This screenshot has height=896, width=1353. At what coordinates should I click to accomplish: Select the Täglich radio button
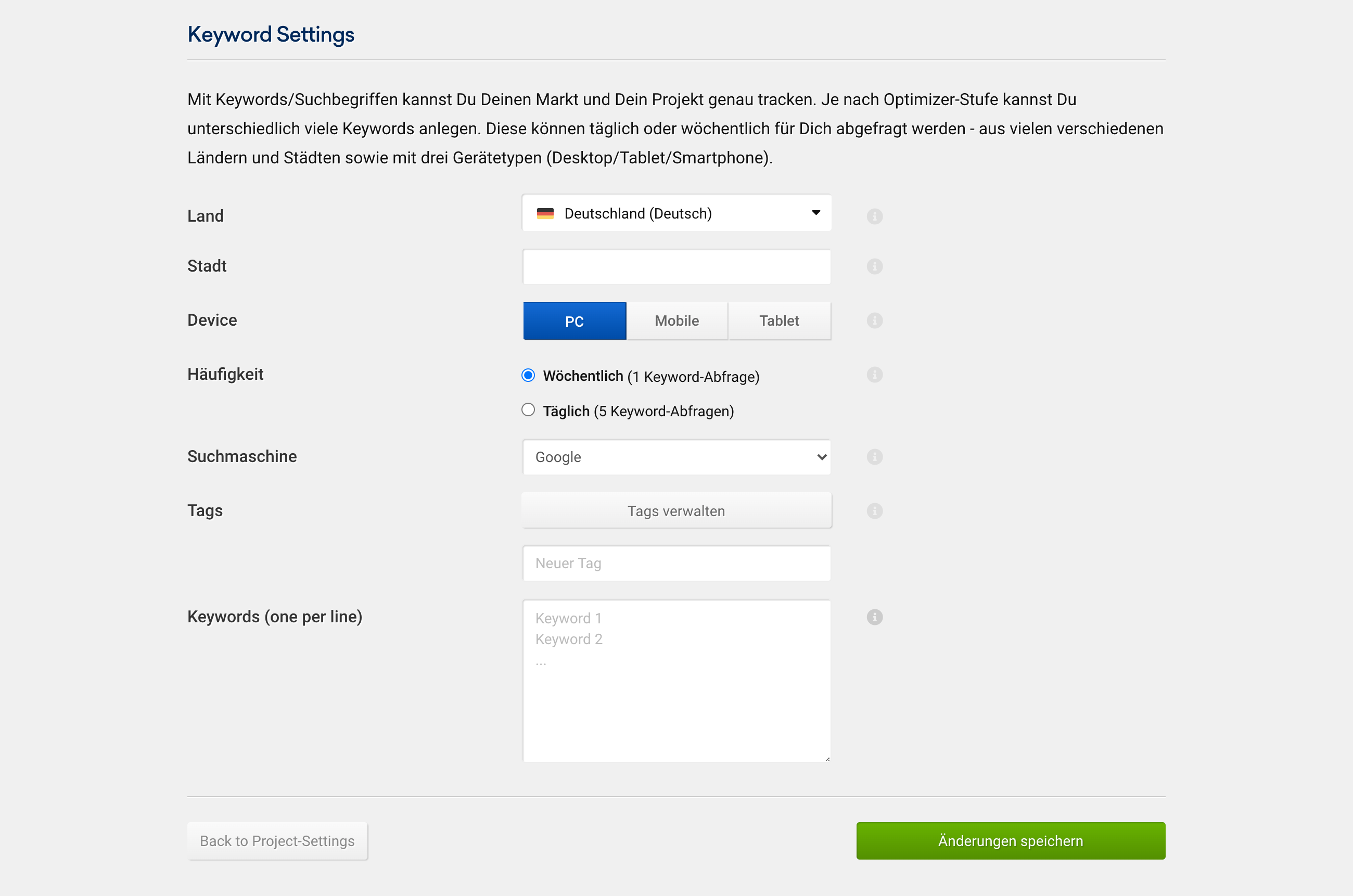coord(528,409)
